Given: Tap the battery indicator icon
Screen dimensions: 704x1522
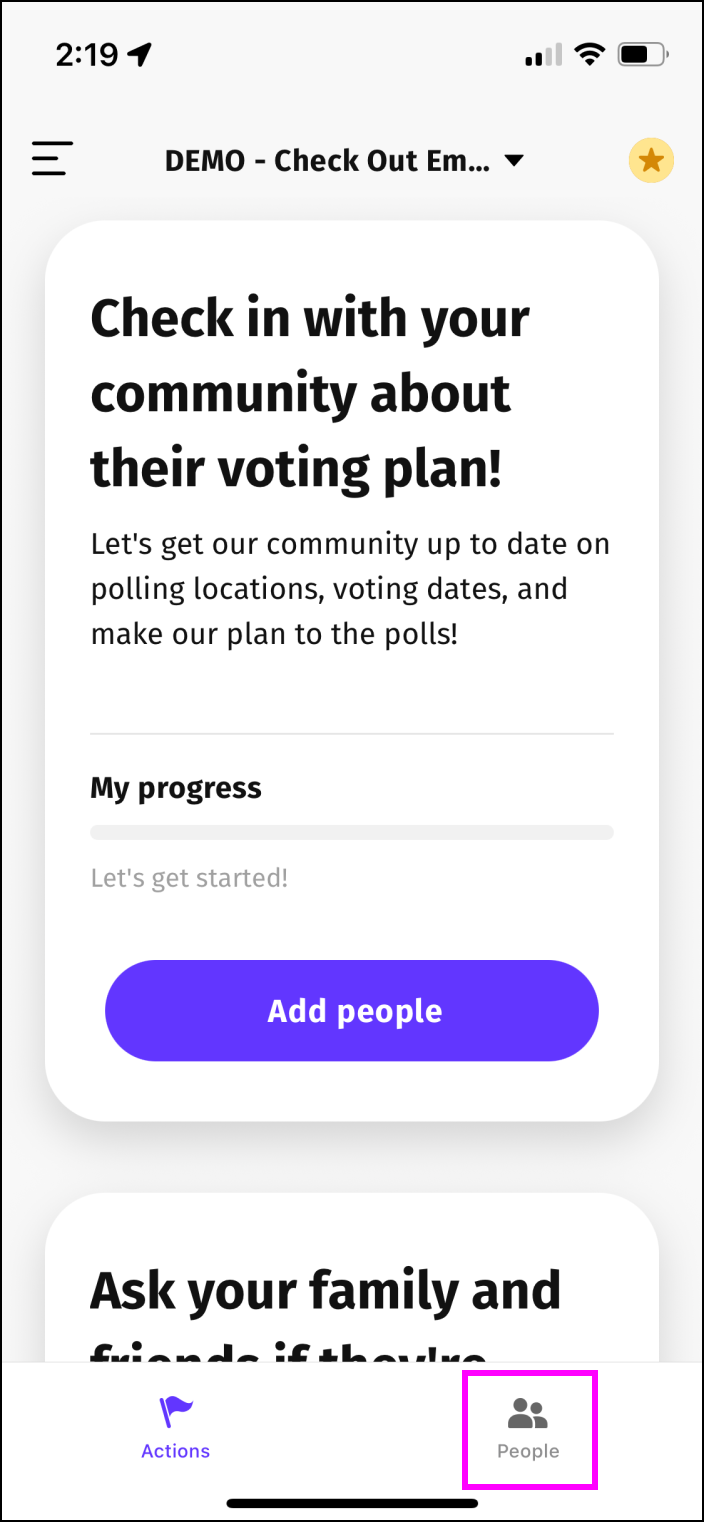Looking at the screenshot, I should 643,55.
